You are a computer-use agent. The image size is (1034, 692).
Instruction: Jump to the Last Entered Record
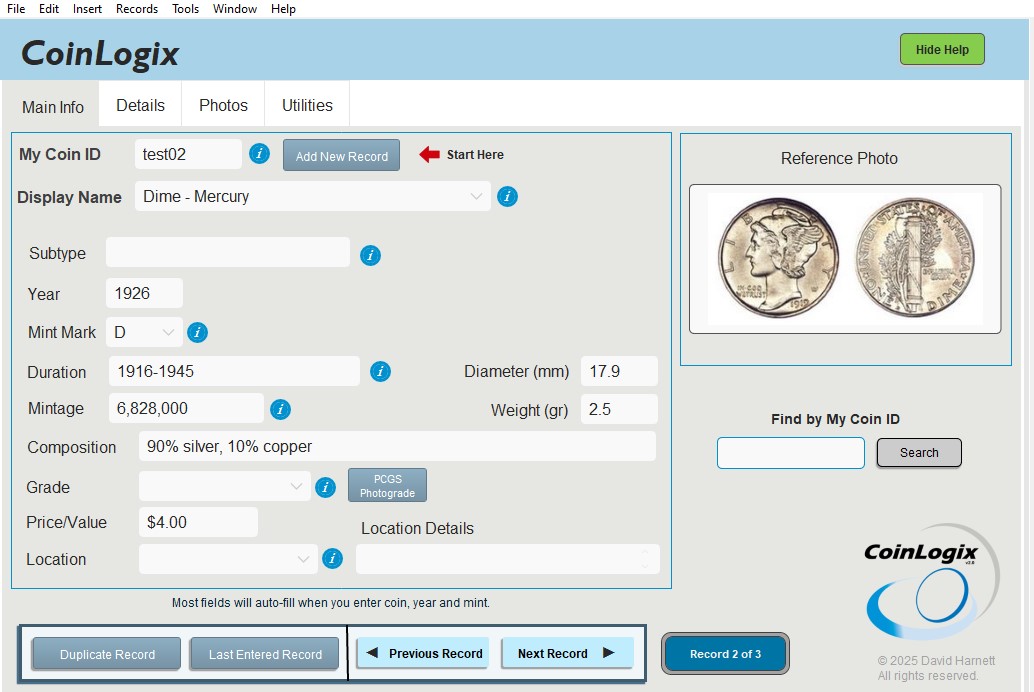[265, 654]
